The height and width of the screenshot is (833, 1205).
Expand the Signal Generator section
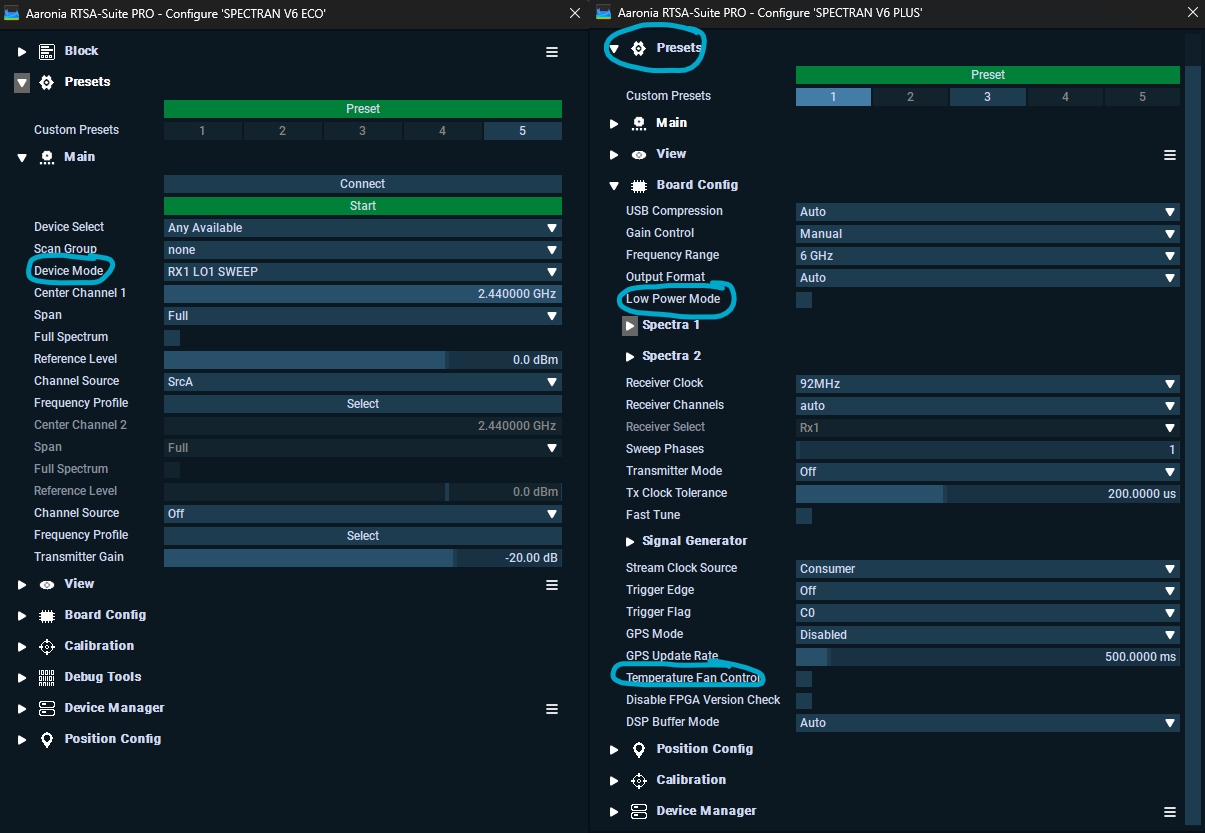[630, 541]
